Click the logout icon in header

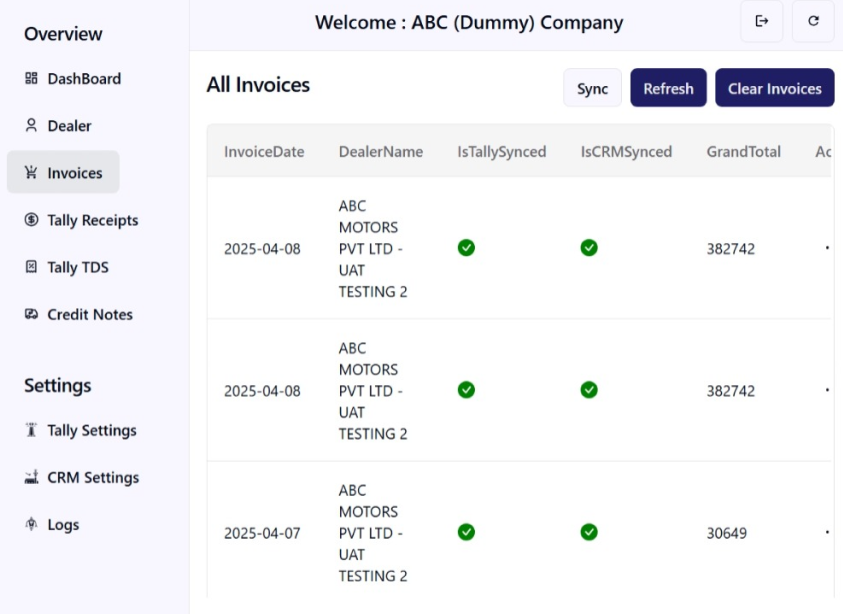[x=762, y=21]
